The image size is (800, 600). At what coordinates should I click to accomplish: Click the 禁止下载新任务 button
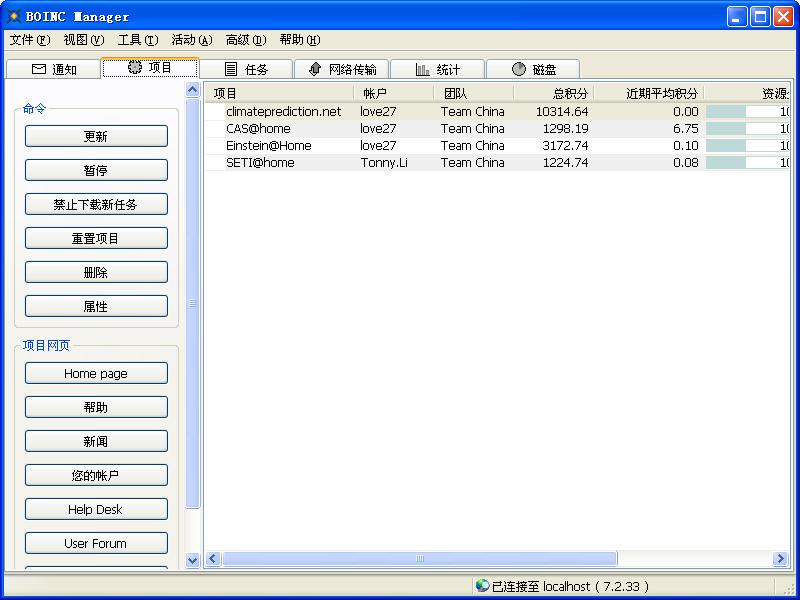pos(96,204)
